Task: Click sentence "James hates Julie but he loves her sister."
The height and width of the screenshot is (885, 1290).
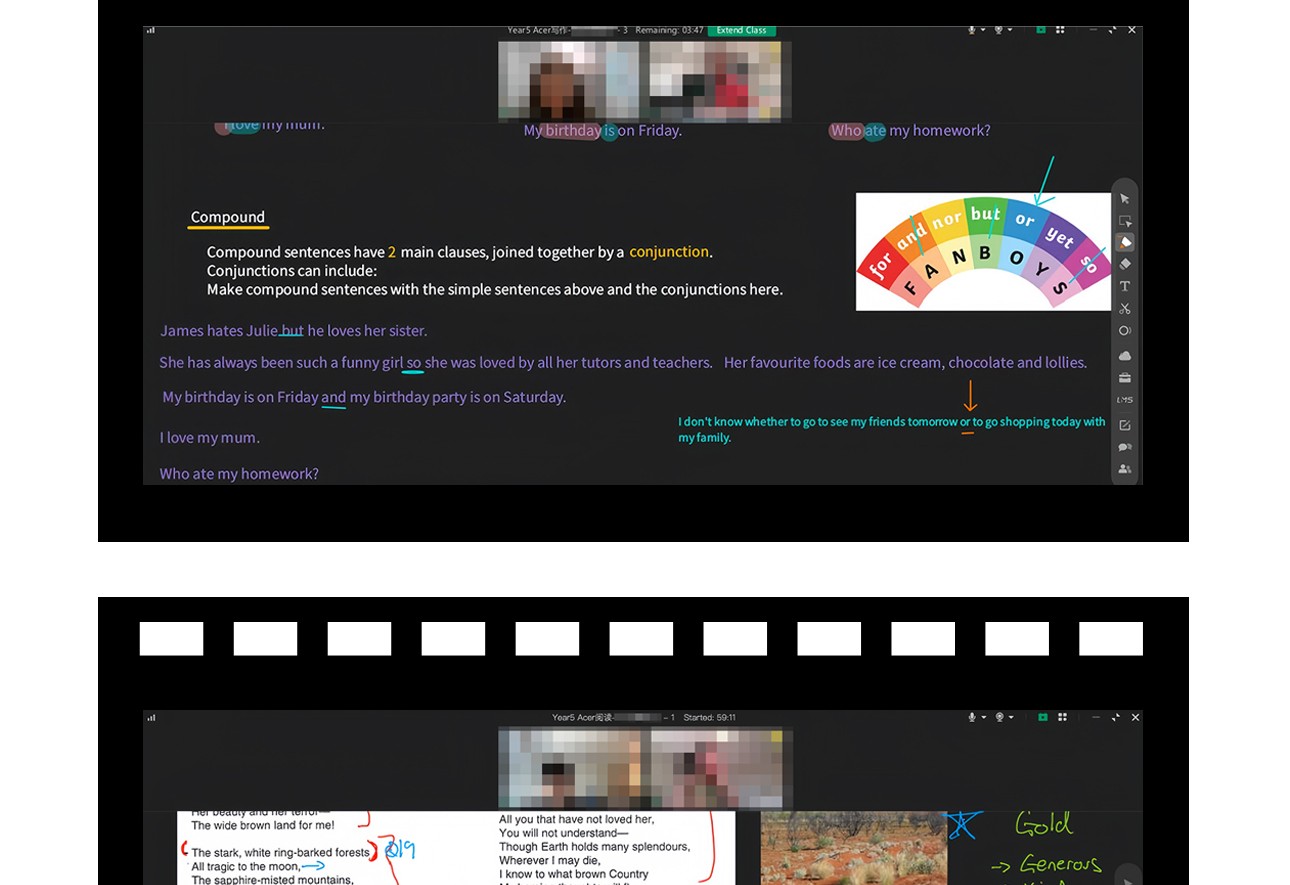Action: tap(294, 331)
